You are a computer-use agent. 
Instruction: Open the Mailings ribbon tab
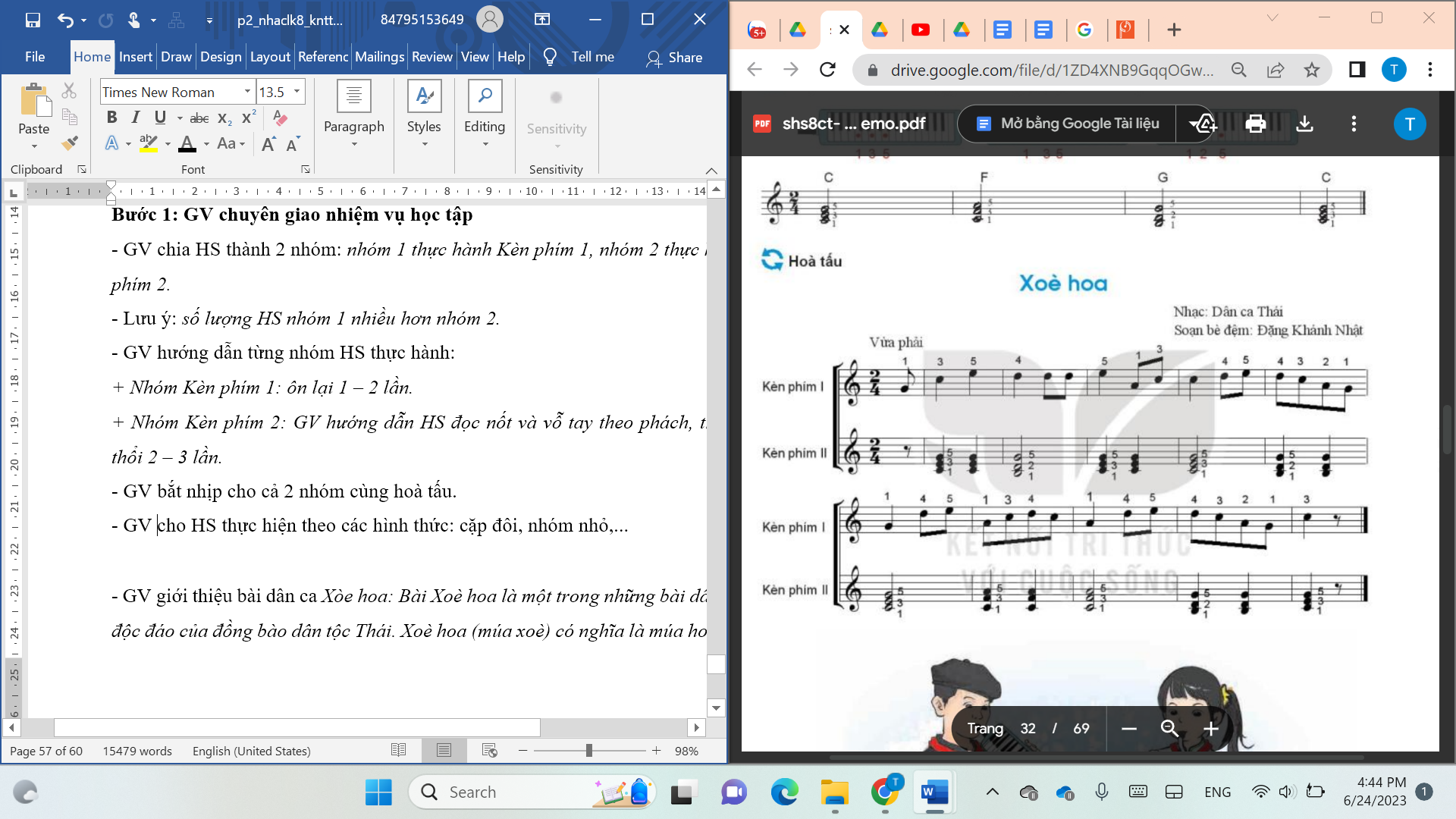tap(379, 57)
